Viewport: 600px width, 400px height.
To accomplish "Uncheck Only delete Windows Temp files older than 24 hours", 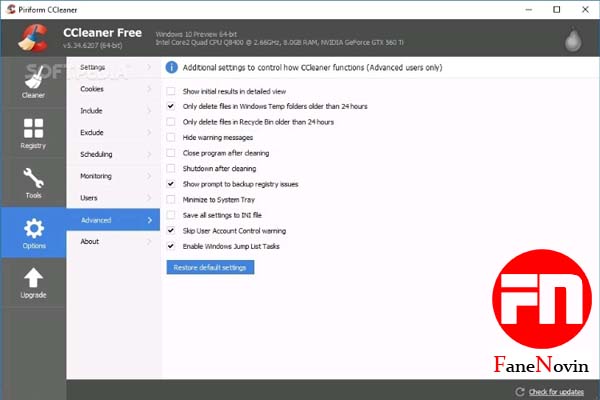I will pos(171,106).
